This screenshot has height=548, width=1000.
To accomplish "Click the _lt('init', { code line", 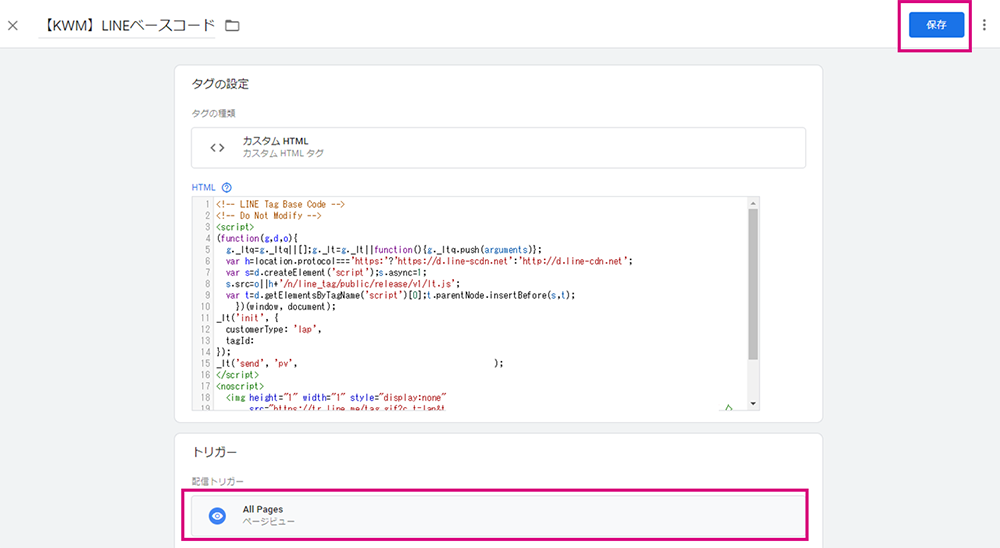I will (247, 318).
